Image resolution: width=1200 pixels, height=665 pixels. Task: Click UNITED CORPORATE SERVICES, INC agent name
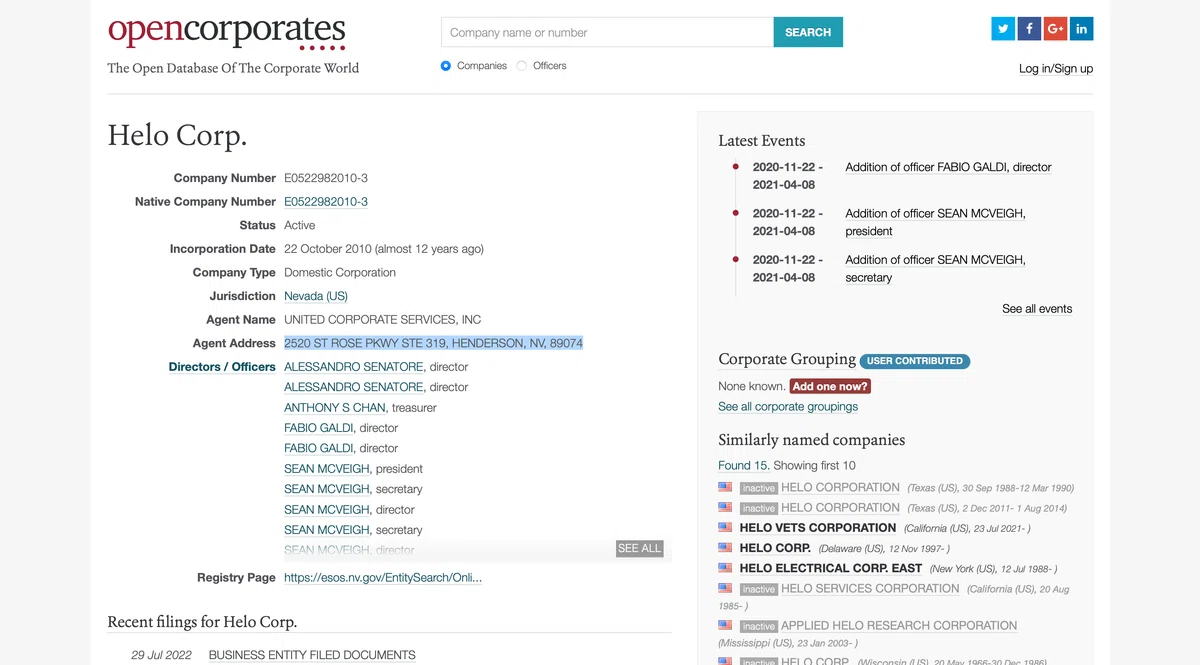click(382, 320)
